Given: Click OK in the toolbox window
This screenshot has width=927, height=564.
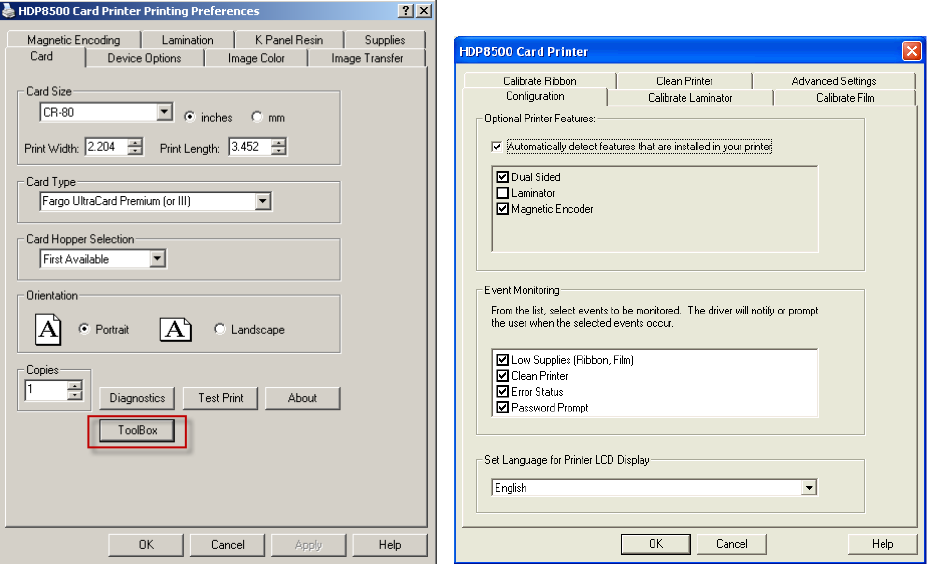Looking at the screenshot, I should (x=656, y=544).
